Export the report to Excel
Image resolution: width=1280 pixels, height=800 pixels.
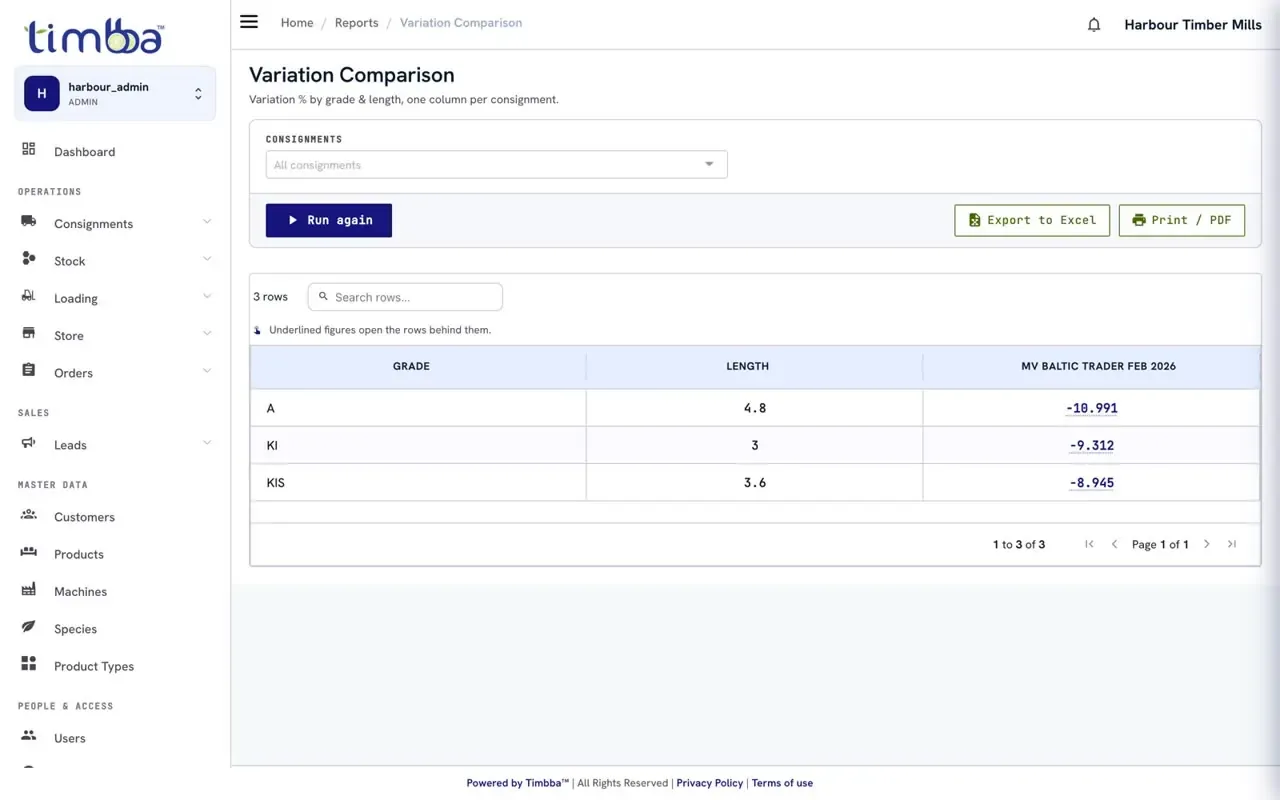pos(1032,220)
